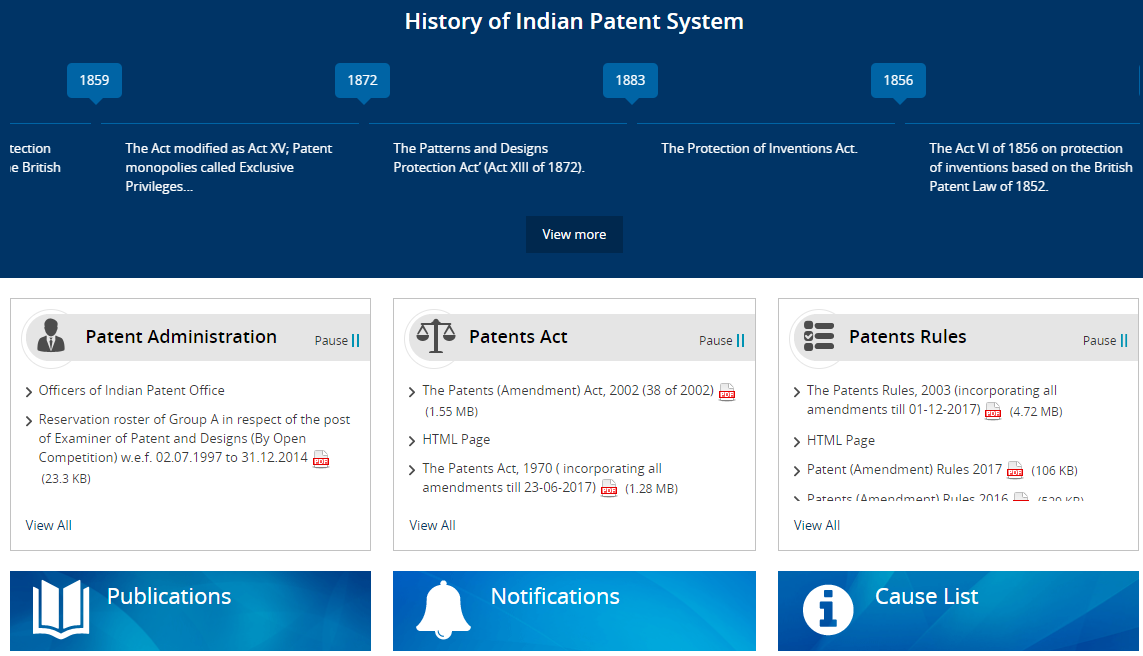Click the Patent Administration person icon
Viewport: 1143px width, 656px height.
49,338
